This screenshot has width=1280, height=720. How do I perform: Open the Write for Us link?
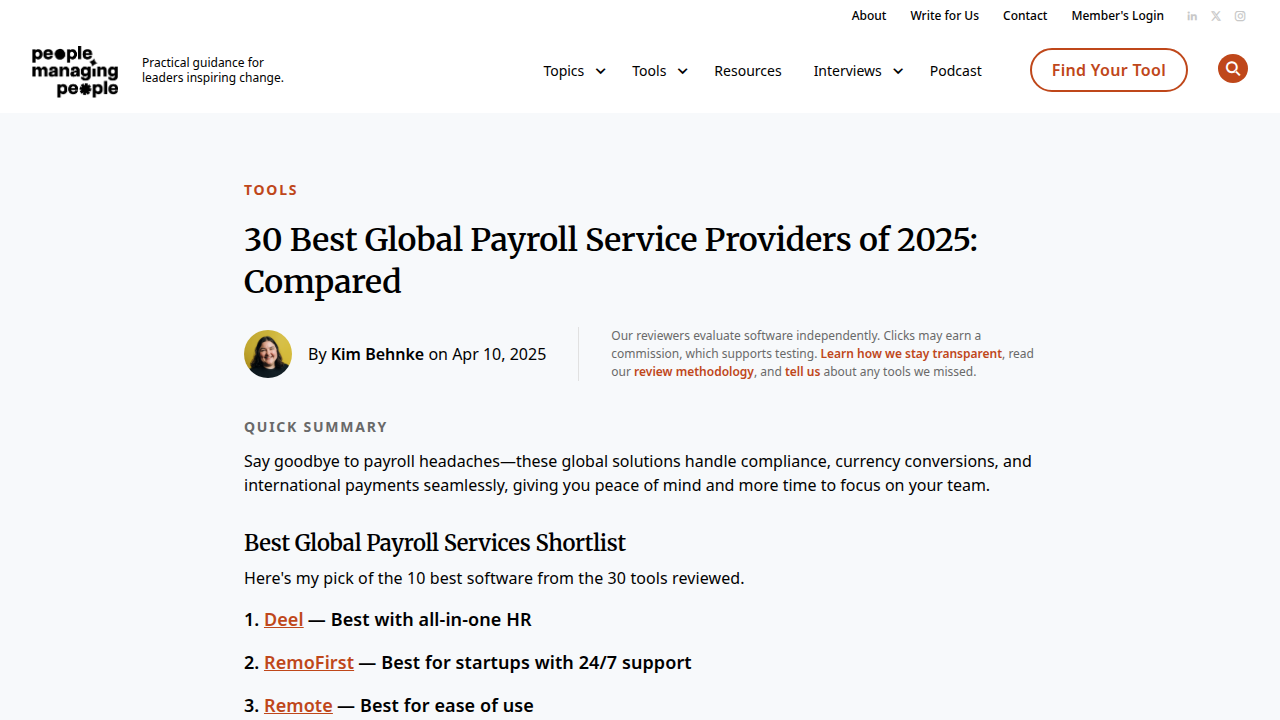[x=945, y=16]
